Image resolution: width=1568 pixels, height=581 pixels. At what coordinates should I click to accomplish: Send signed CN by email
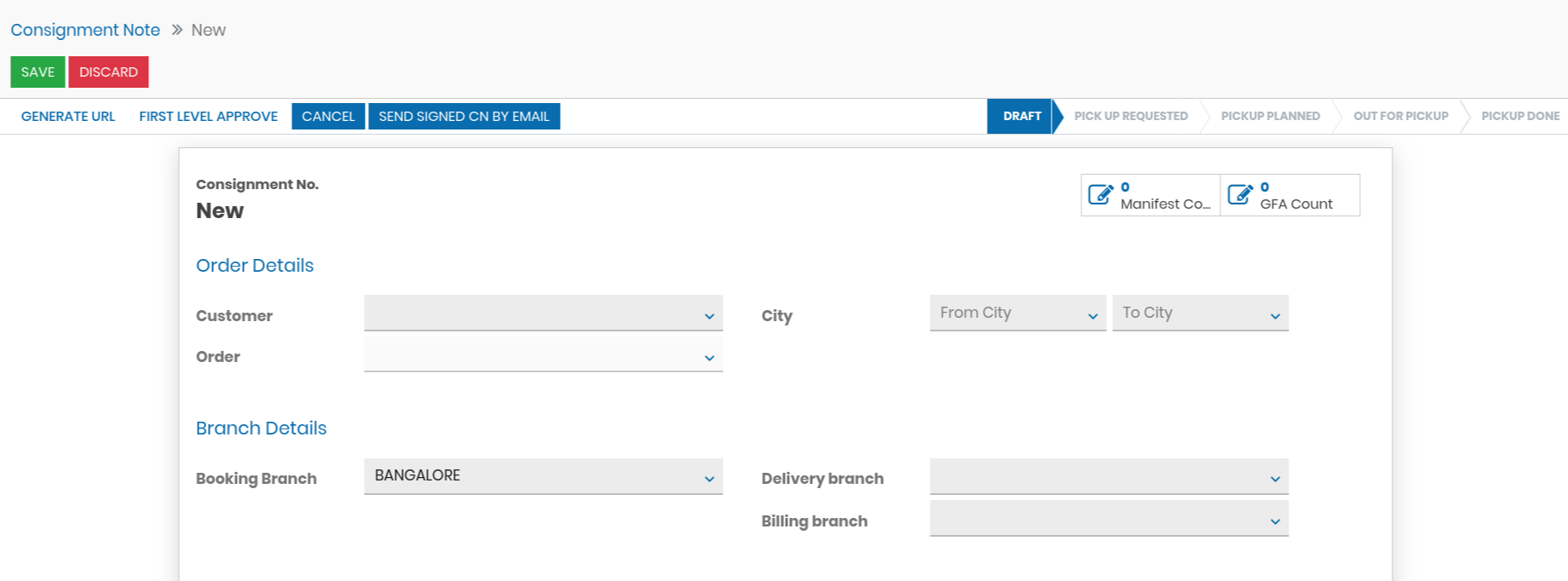click(464, 117)
